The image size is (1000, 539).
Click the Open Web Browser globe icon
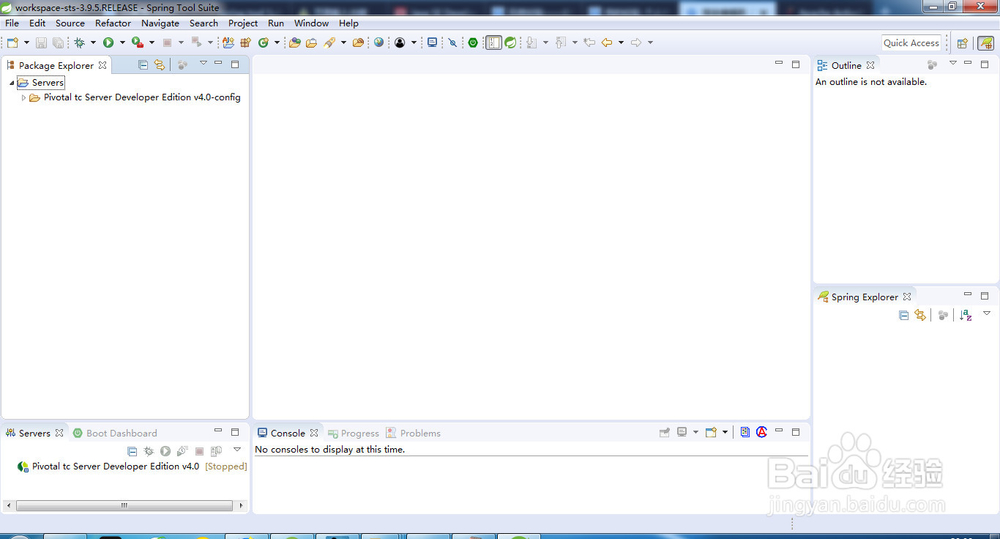379,43
